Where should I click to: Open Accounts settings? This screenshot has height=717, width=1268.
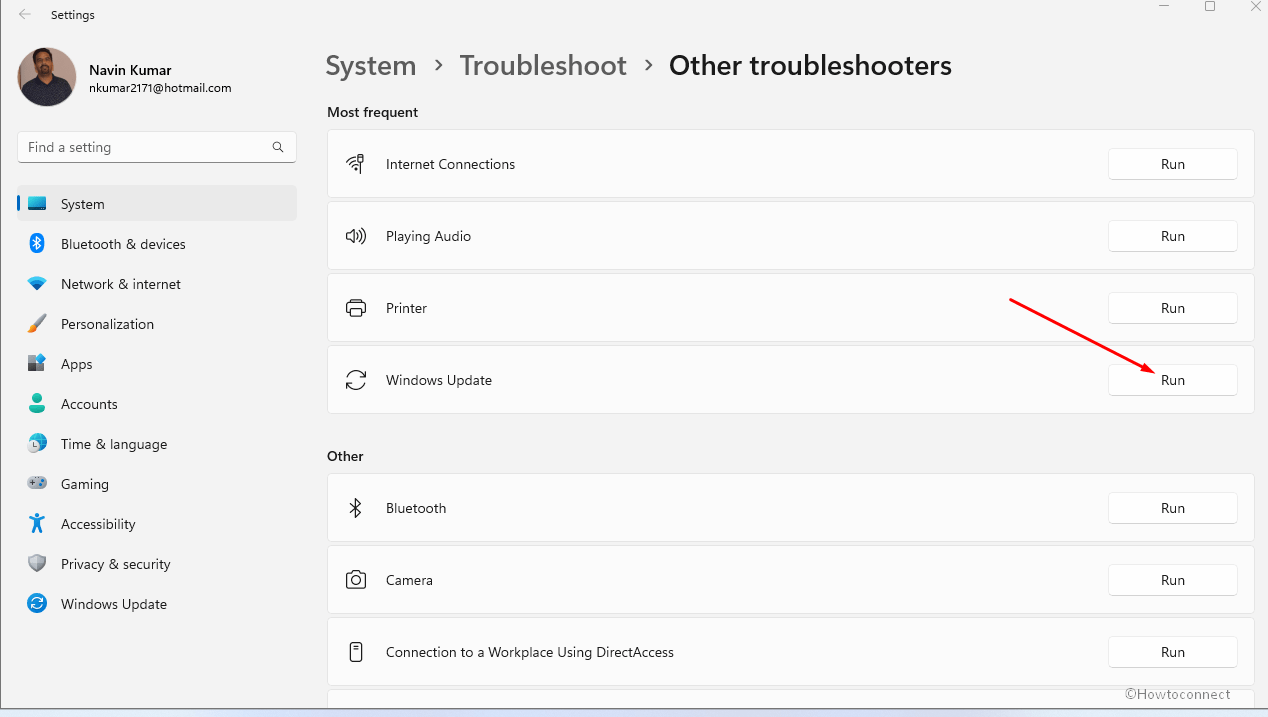(157, 404)
